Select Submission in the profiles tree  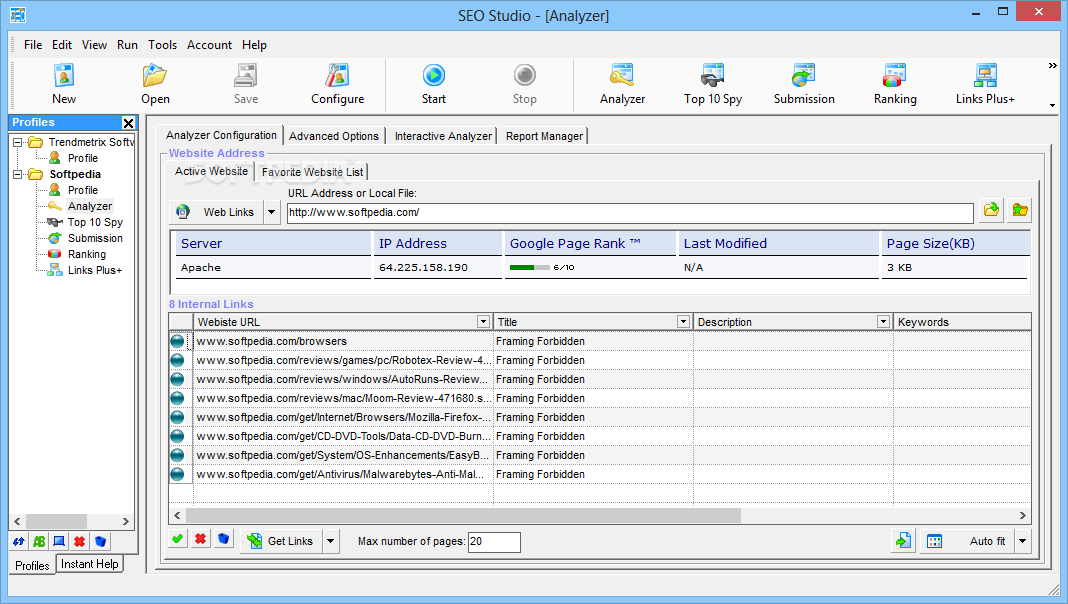95,238
